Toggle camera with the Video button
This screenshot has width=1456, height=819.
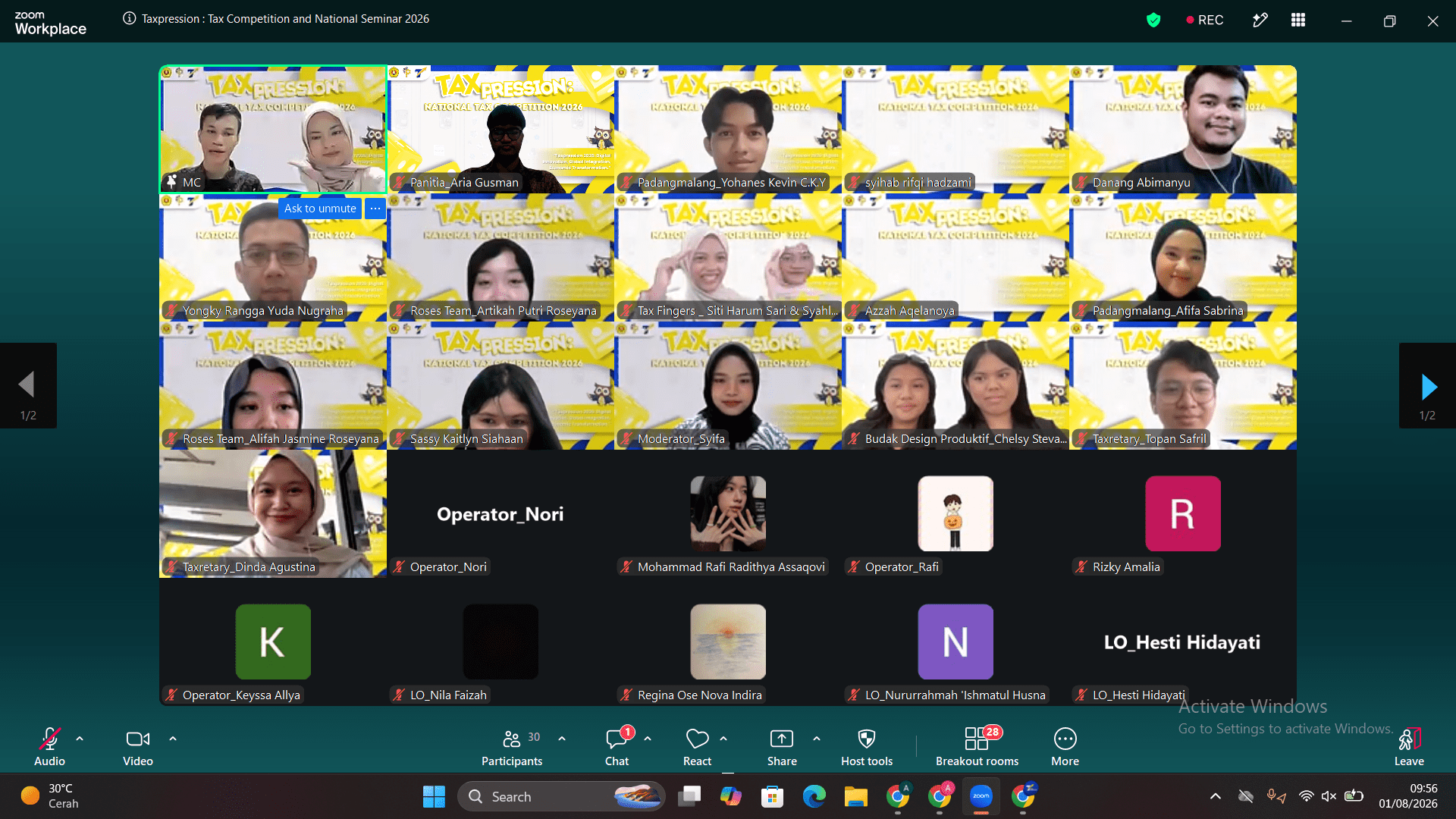click(138, 746)
